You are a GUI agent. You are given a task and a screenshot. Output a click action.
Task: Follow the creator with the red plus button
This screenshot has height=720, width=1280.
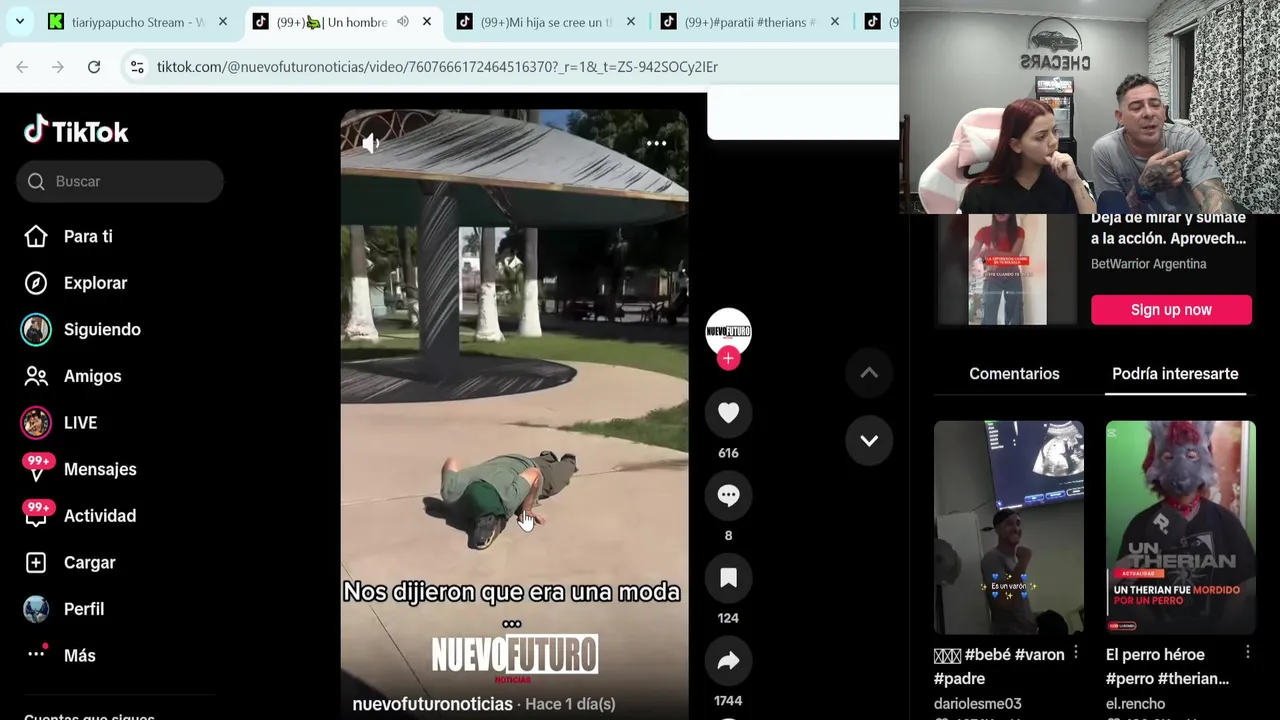point(728,358)
